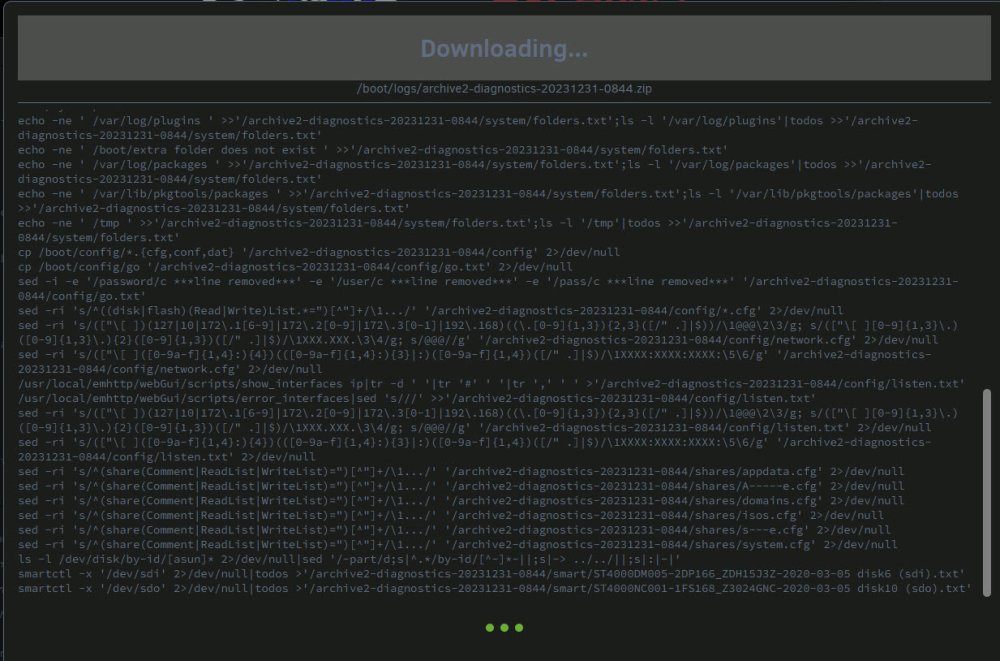Click the sed line for 'shares/domains.cfg'
The width and height of the screenshot is (1000, 661).
(x=460, y=501)
